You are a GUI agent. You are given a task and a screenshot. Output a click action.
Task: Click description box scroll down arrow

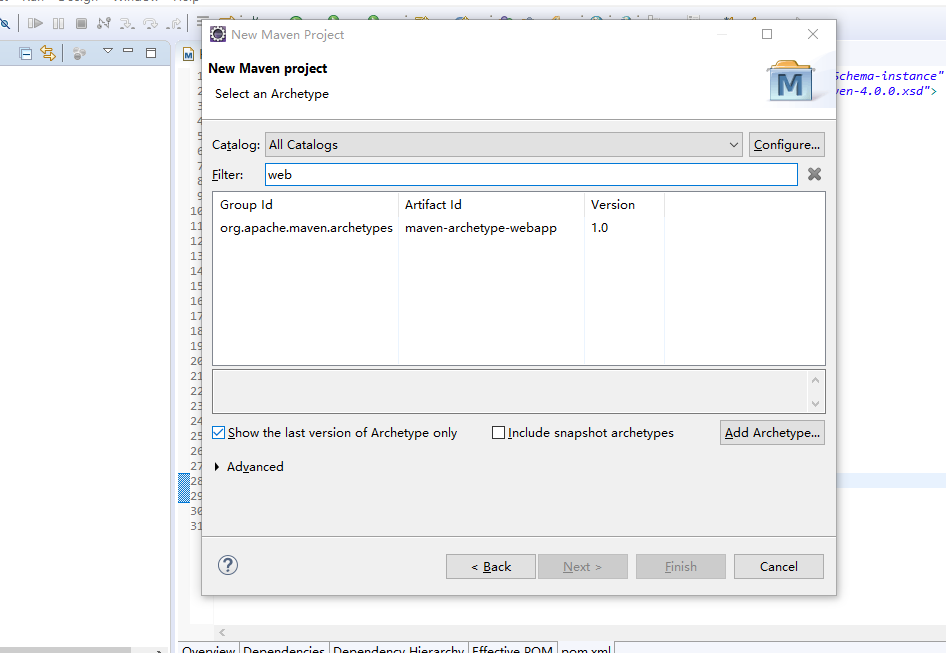815,404
